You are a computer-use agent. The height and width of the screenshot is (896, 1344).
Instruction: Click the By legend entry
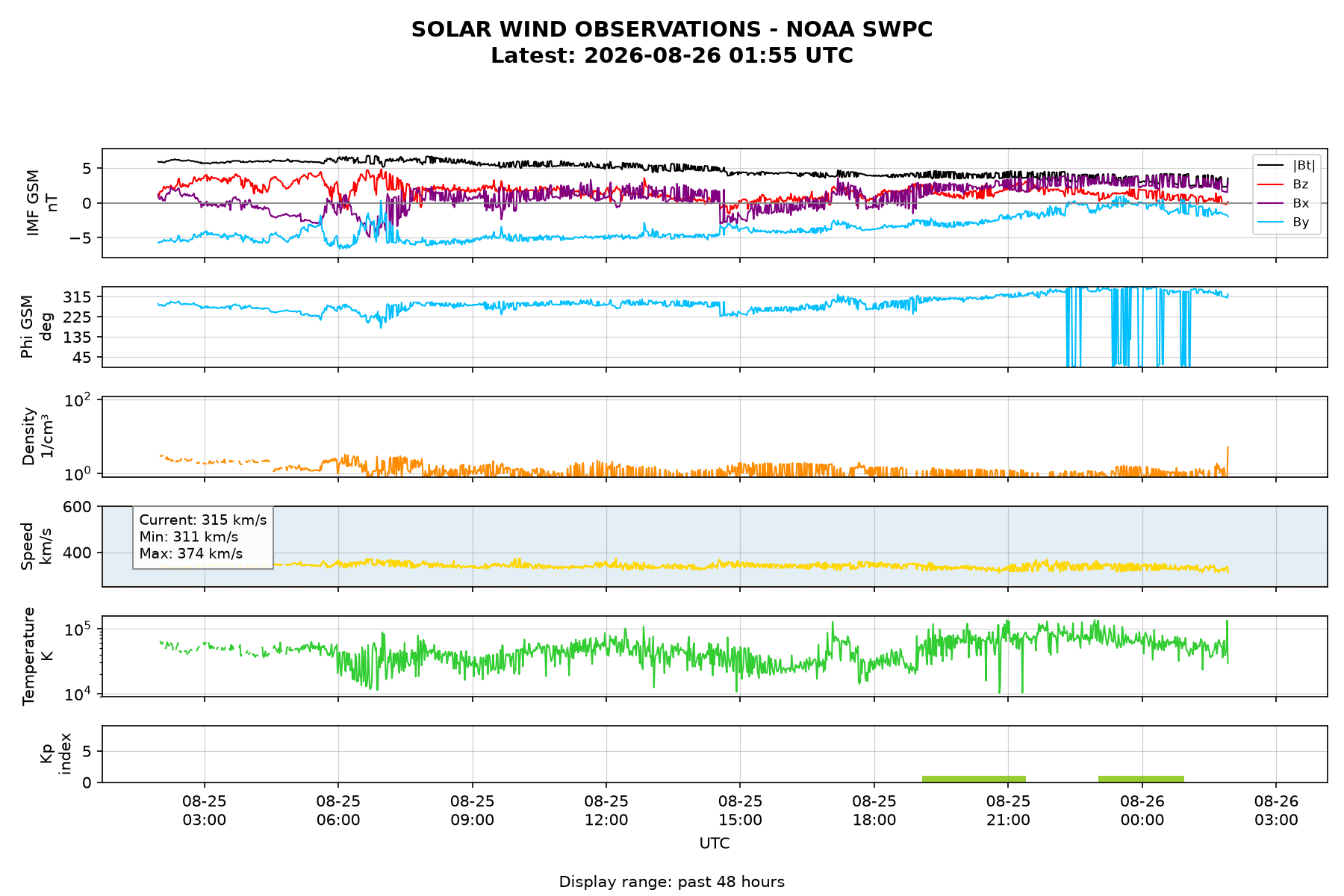tap(1284, 222)
